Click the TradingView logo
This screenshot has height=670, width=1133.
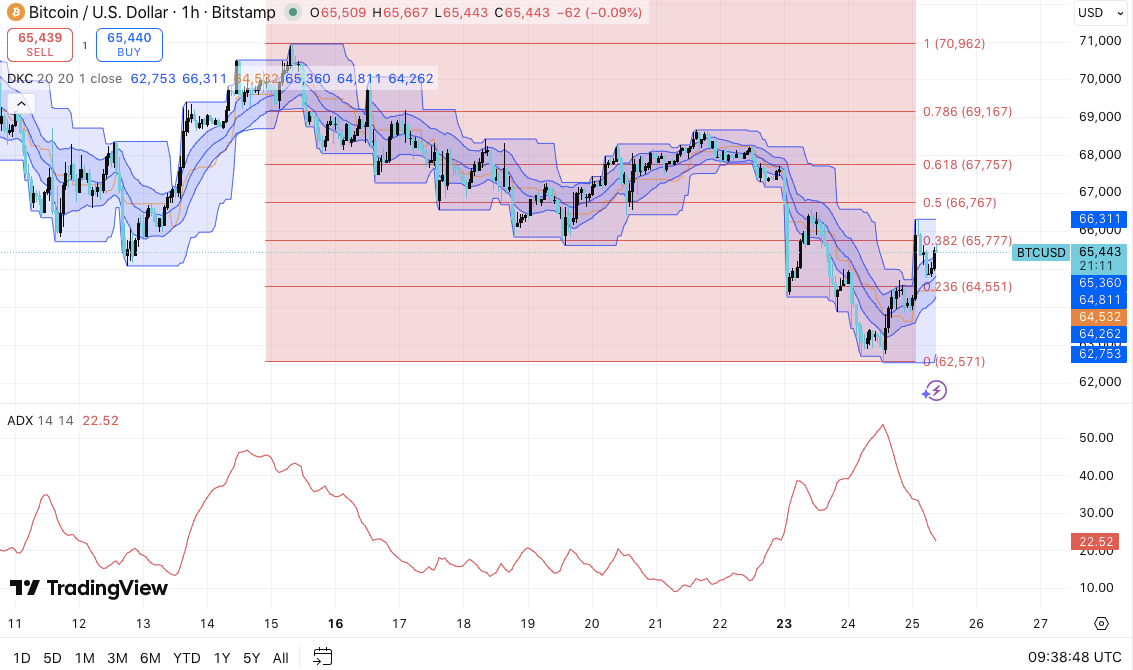(89, 588)
